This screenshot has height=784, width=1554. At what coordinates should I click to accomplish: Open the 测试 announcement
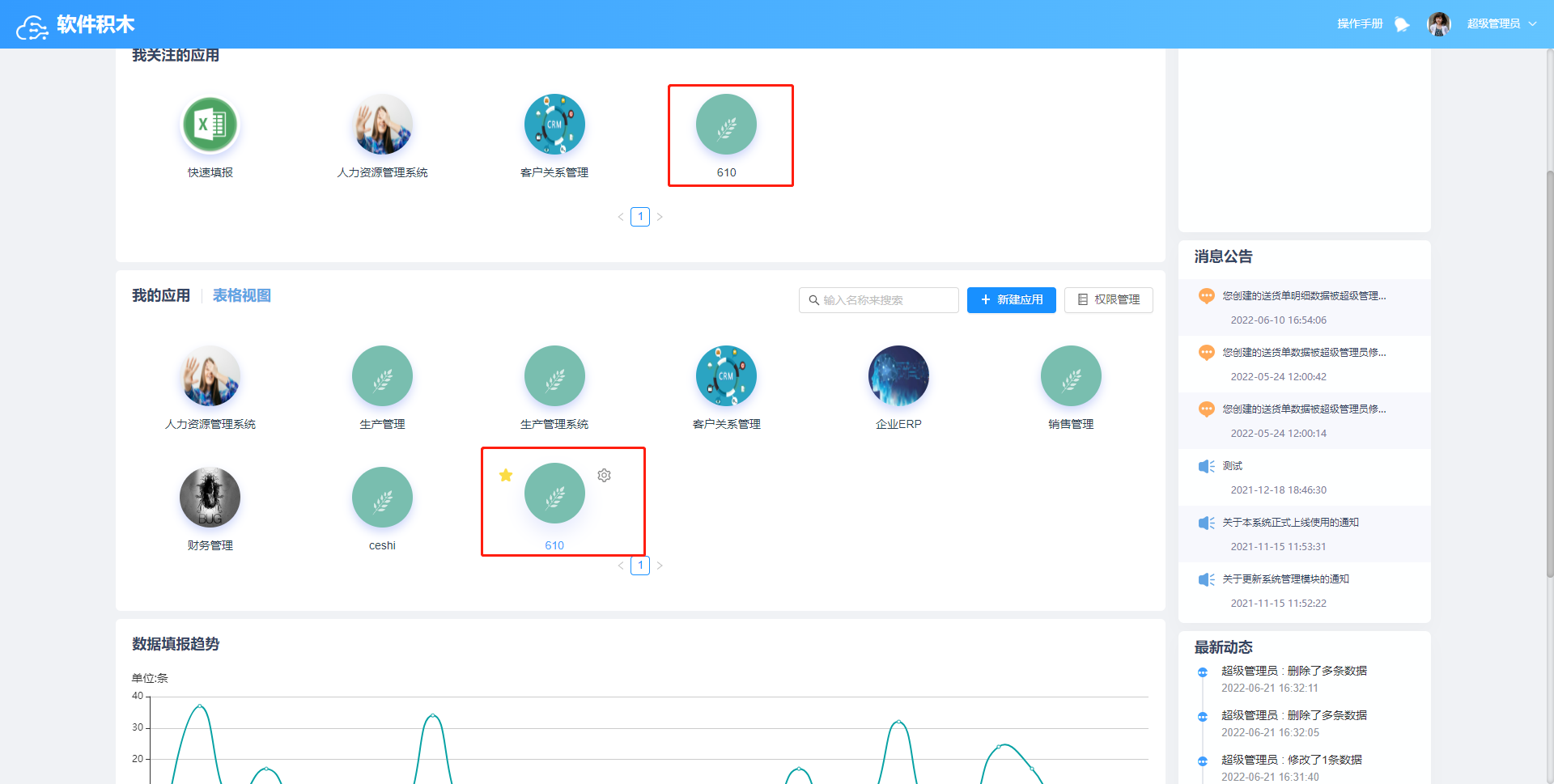pyautogui.click(x=1304, y=477)
